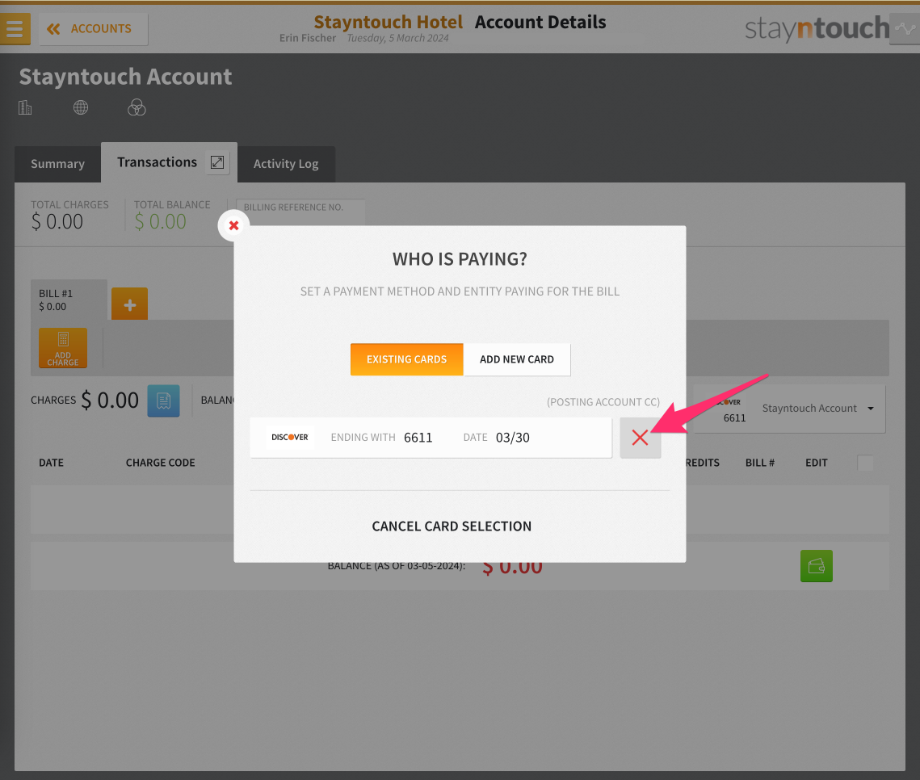Select the Discover card ending 6611
The image size is (920, 780).
pos(431,437)
